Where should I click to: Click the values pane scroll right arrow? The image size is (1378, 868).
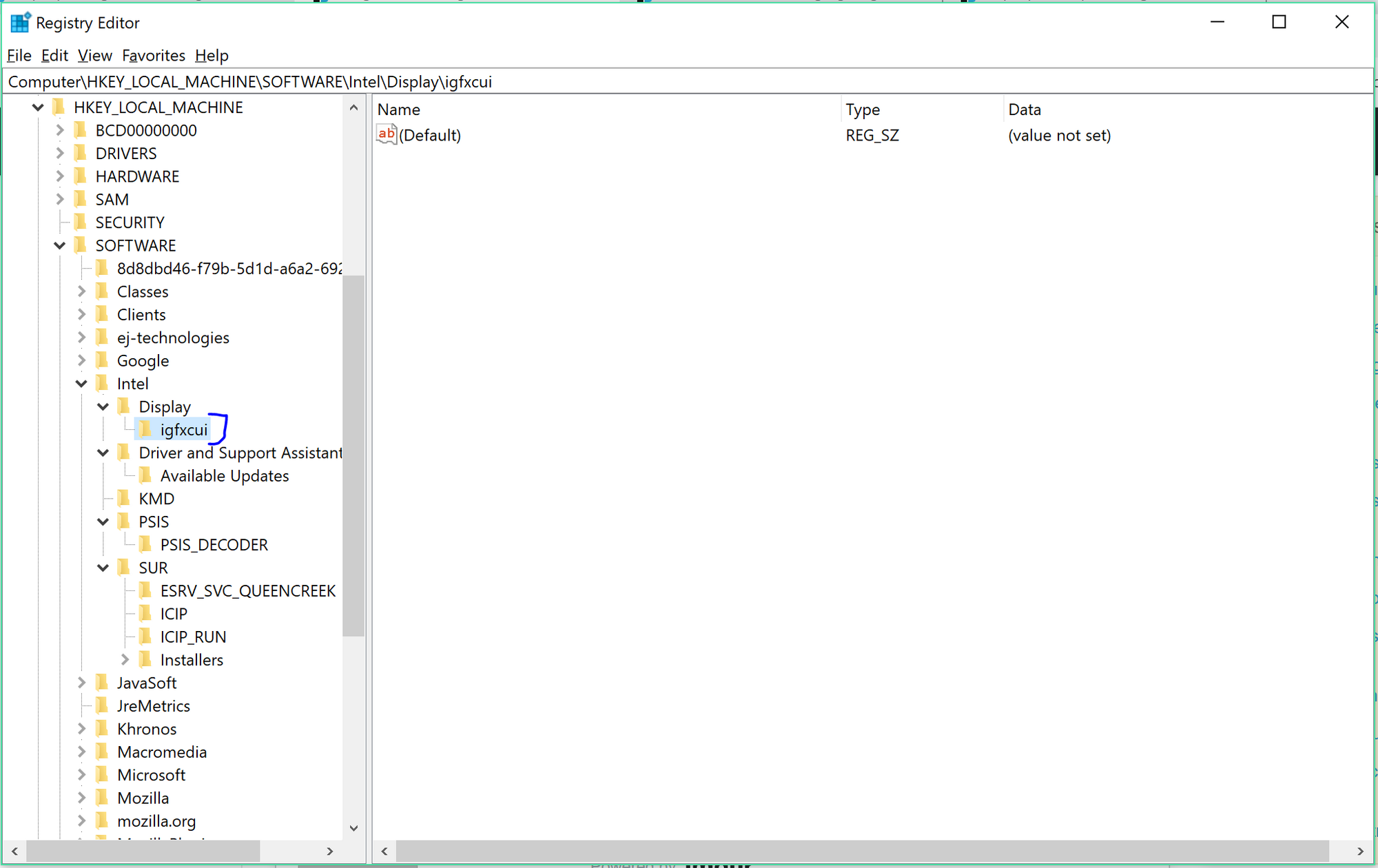[x=1360, y=851]
